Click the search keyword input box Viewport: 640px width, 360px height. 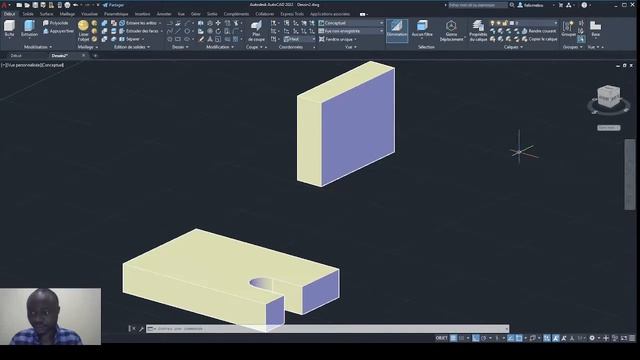(x=478, y=5)
